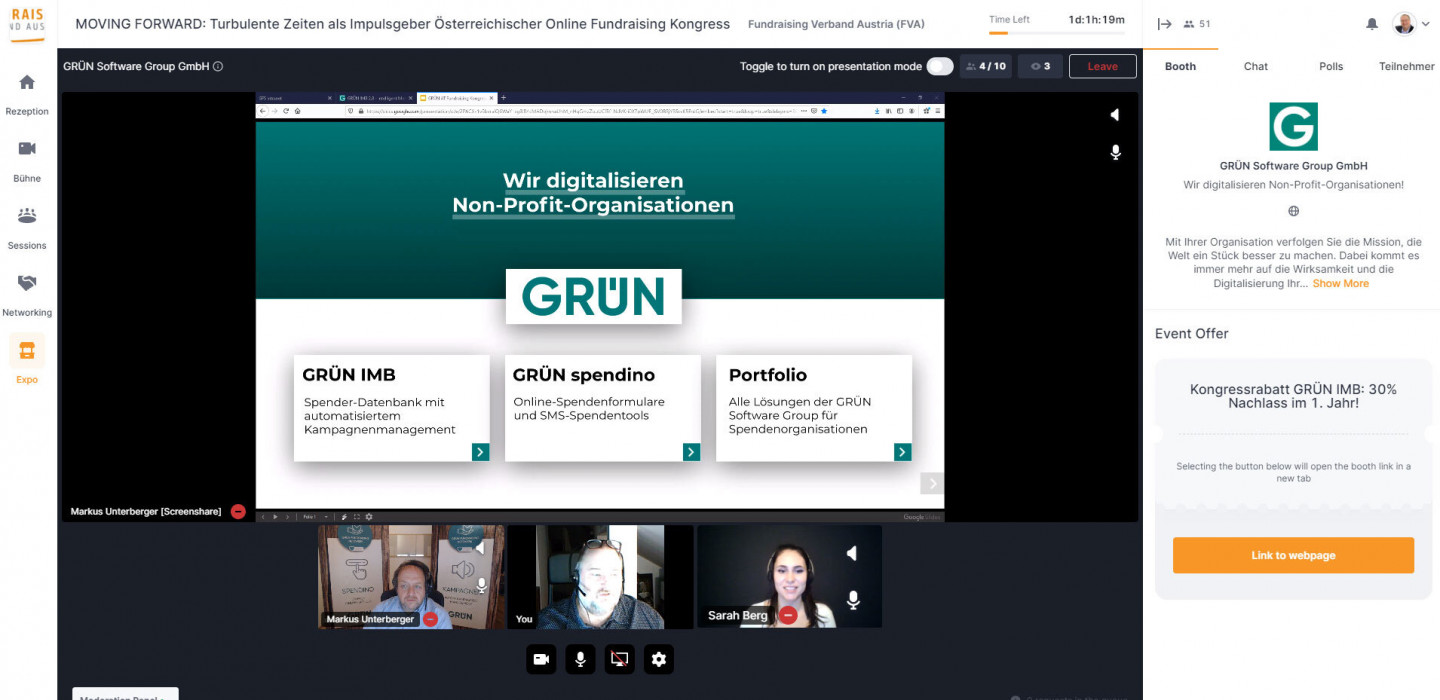Screen dimensions: 1440x700
Task: Select Markus Unterberger's video thumbnail
Action: [412, 577]
